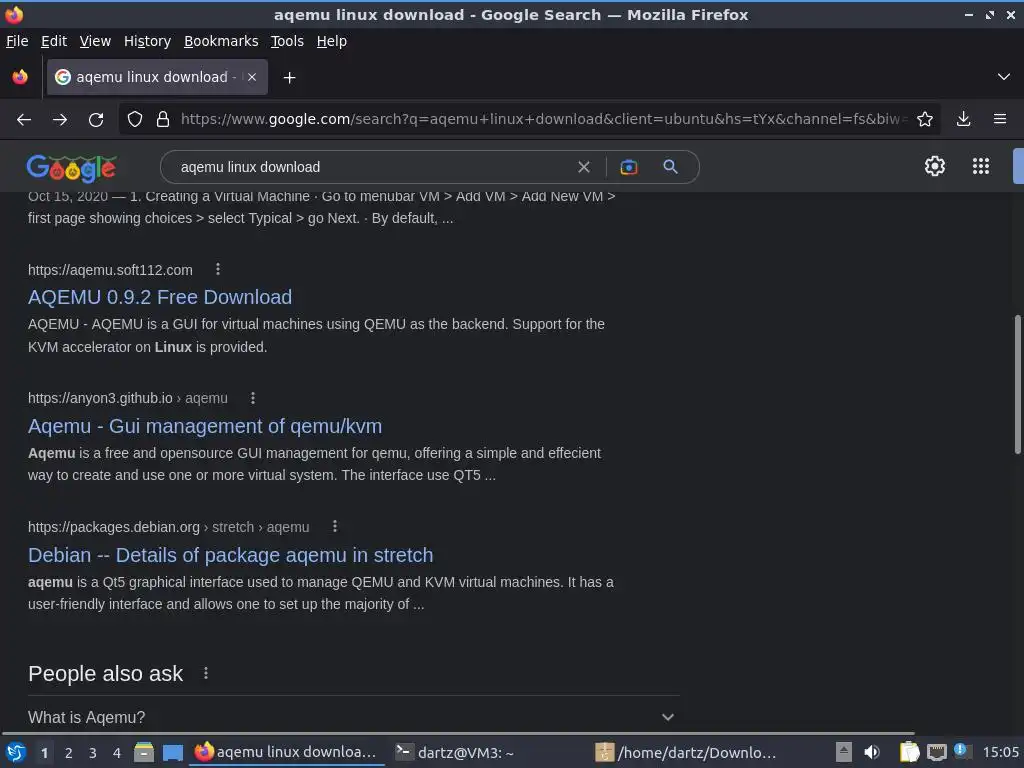
Task: Open the Tools menu
Action: point(287,41)
